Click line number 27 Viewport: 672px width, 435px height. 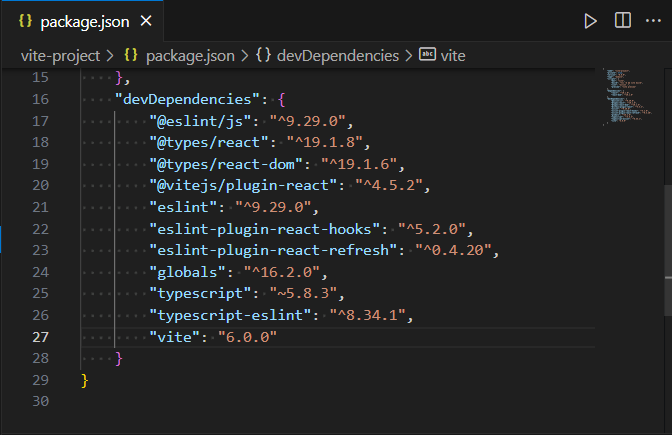[x=40, y=337]
